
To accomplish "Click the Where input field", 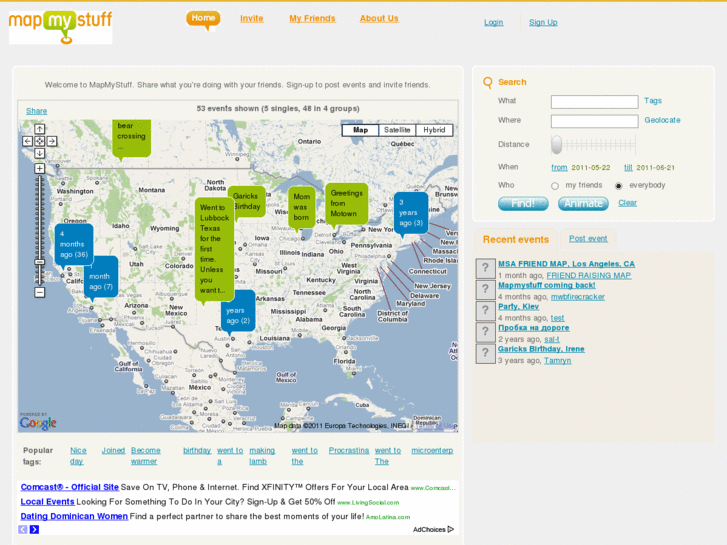I will (x=594, y=122).
